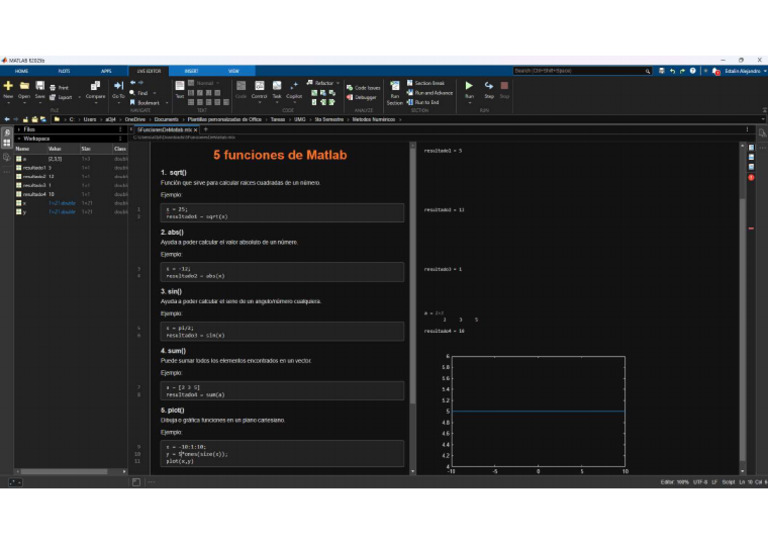Click the Search documentation field
Screen dimensions: 768x543
pos(582,71)
